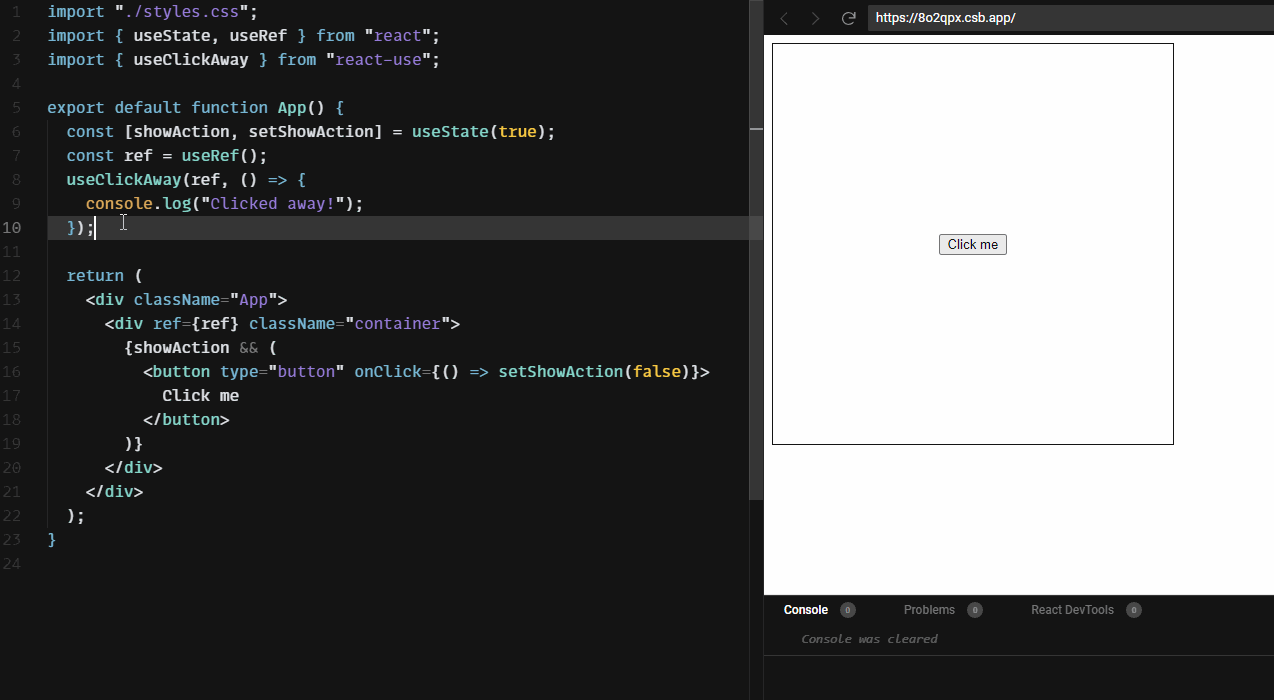Click the Problems tab's badge icon

tap(974, 609)
